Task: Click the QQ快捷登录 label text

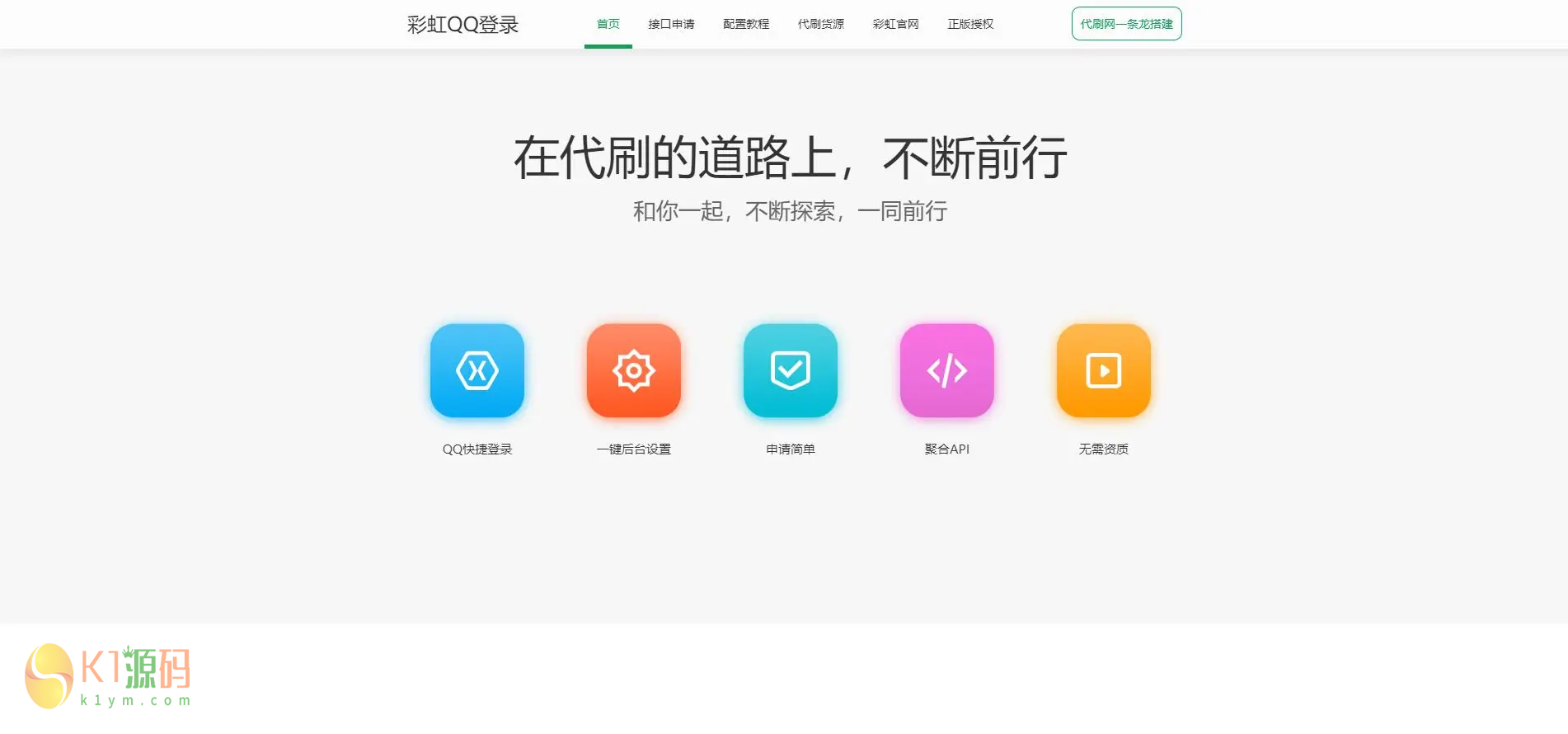Action: coord(477,449)
